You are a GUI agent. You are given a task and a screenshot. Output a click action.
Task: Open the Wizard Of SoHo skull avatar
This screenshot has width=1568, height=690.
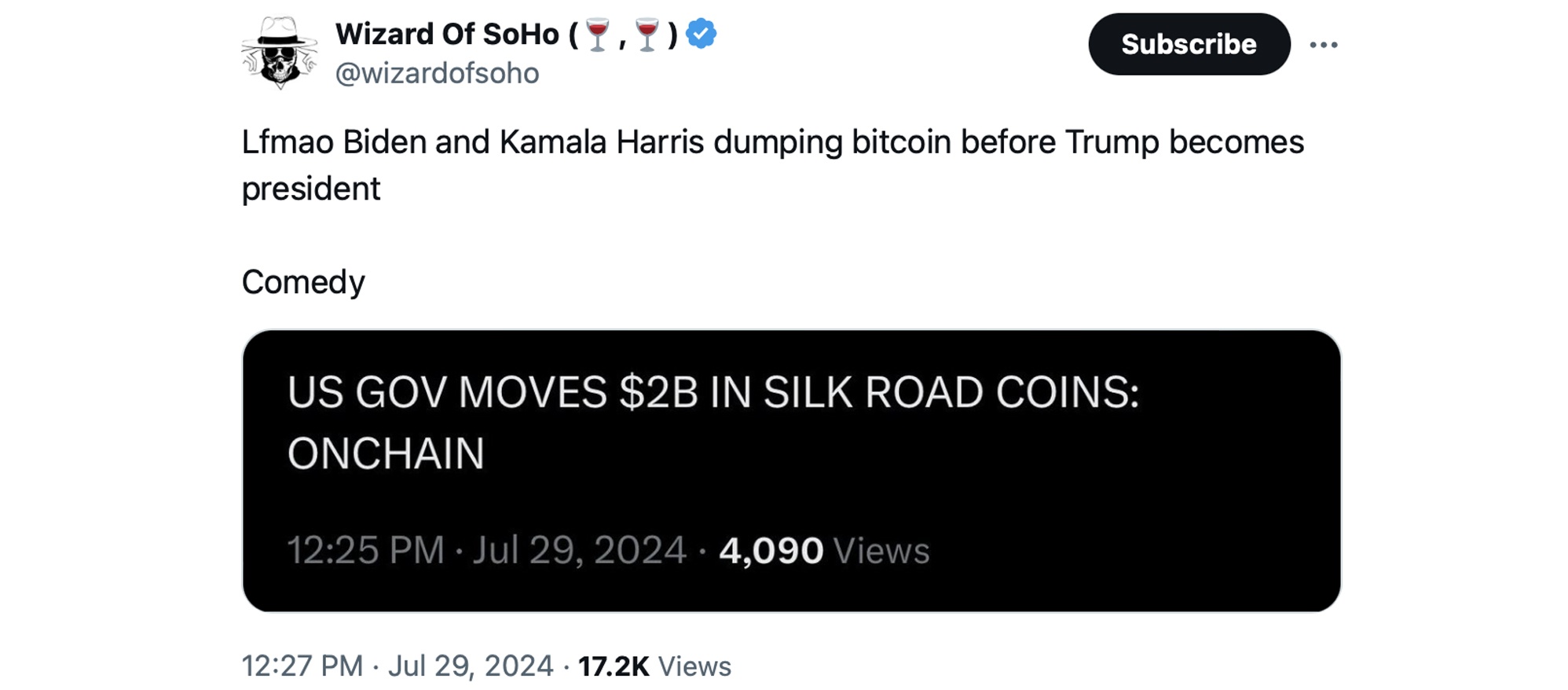279,53
